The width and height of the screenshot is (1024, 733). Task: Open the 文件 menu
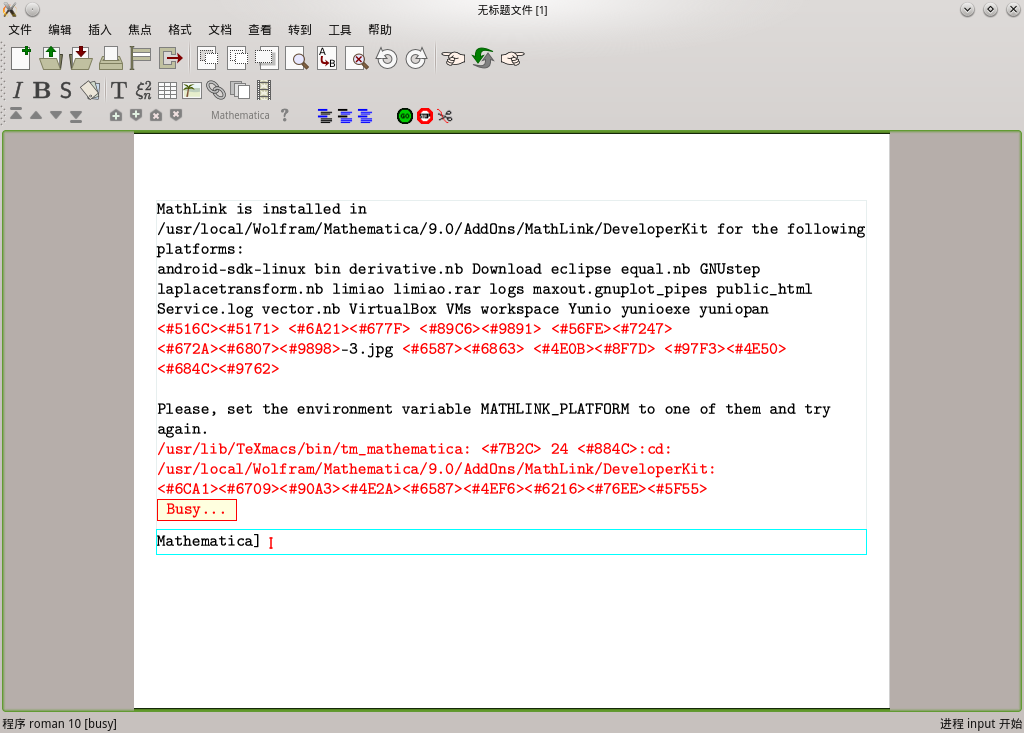(20, 29)
